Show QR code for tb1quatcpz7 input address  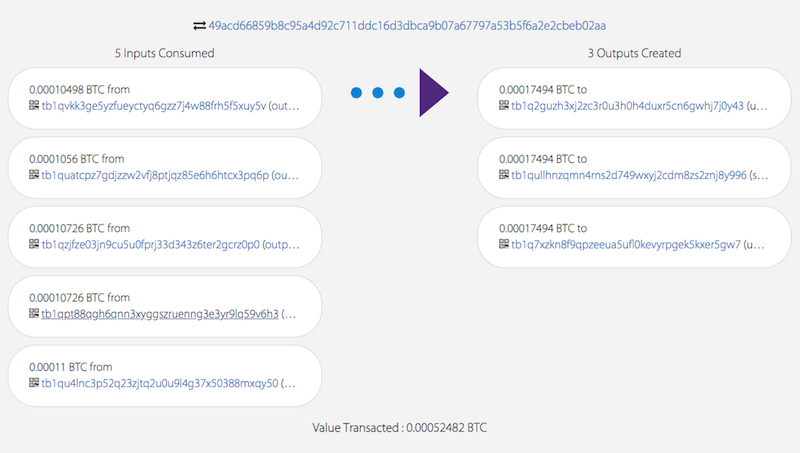pyautogui.click(x=34, y=174)
